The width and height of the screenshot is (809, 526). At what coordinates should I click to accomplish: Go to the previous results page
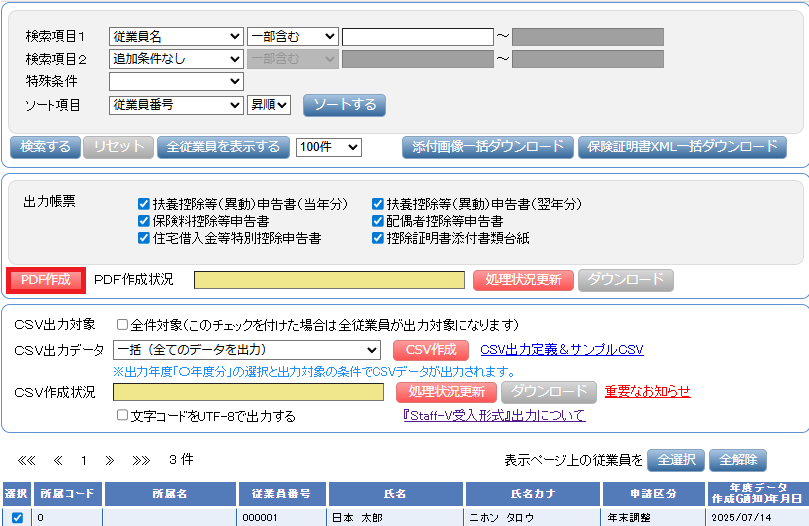58,461
